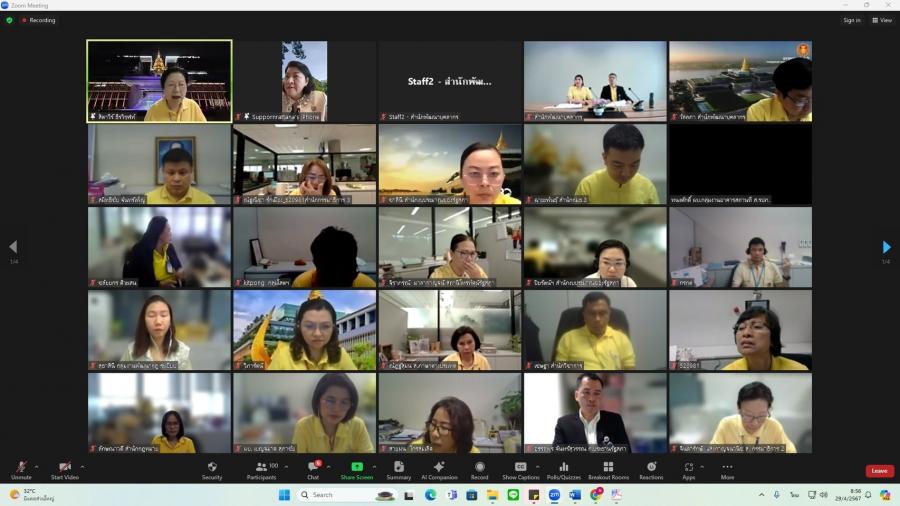This screenshot has width=900, height=506.
Task: Open the View menu at top right
Action: [x=881, y=20]
